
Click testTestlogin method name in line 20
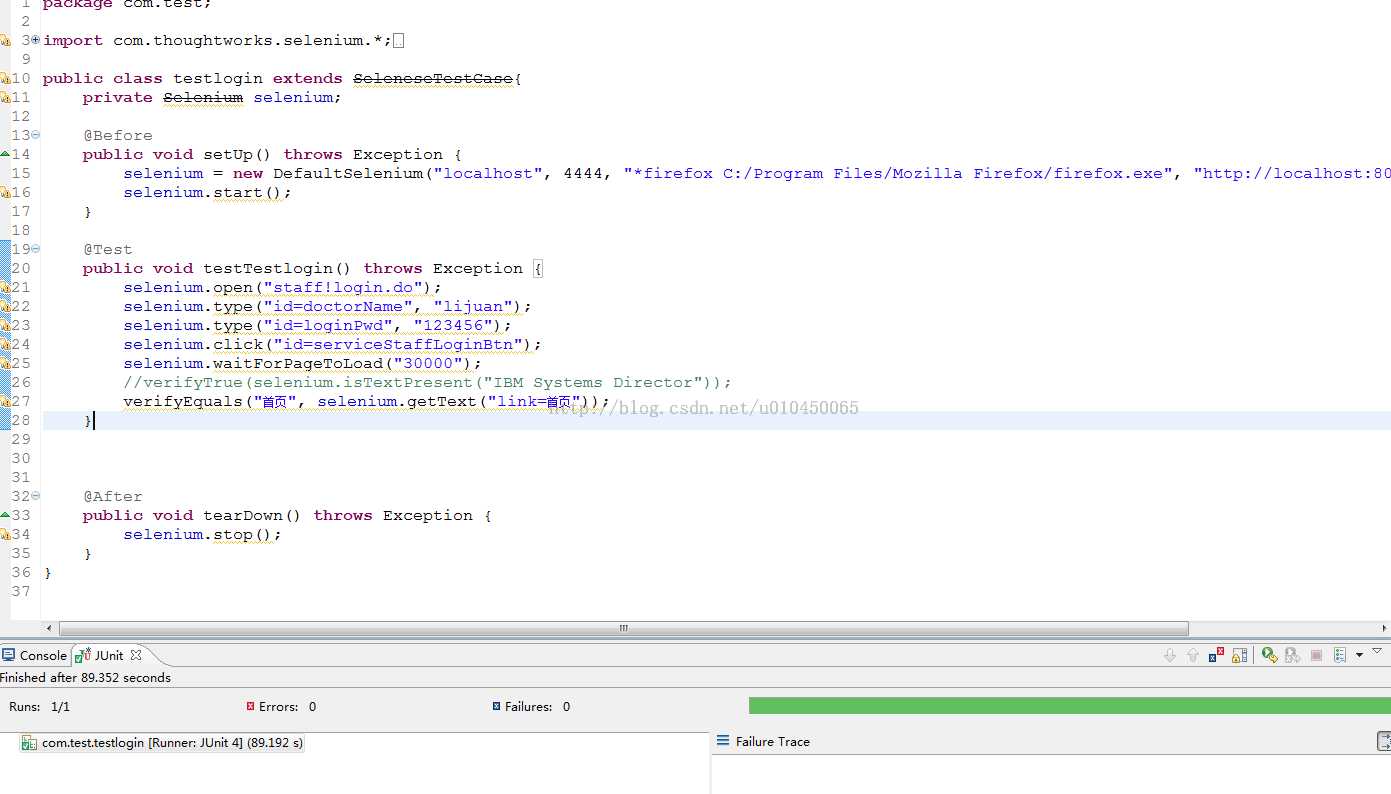pyautogui.click(x=268, y=268)
